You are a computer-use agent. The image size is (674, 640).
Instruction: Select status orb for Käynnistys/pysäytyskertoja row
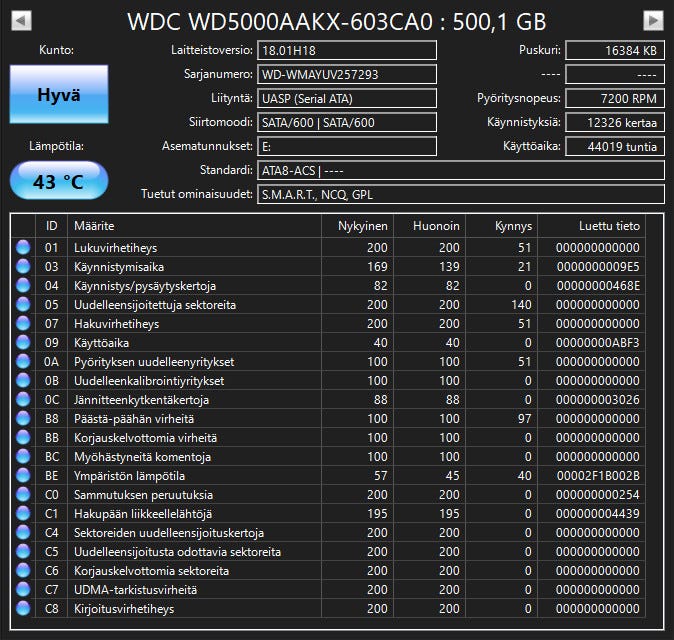tap(23, 285)
